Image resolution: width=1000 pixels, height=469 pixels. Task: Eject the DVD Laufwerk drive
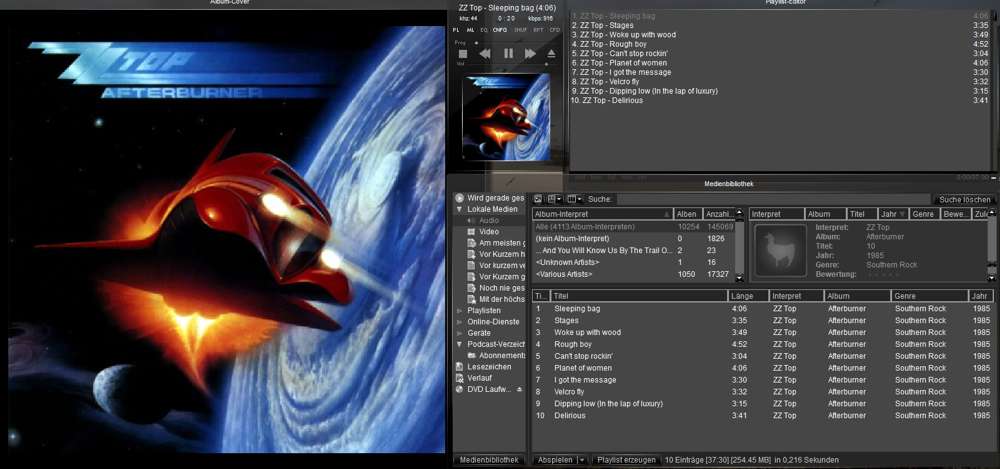pos(519,389)
